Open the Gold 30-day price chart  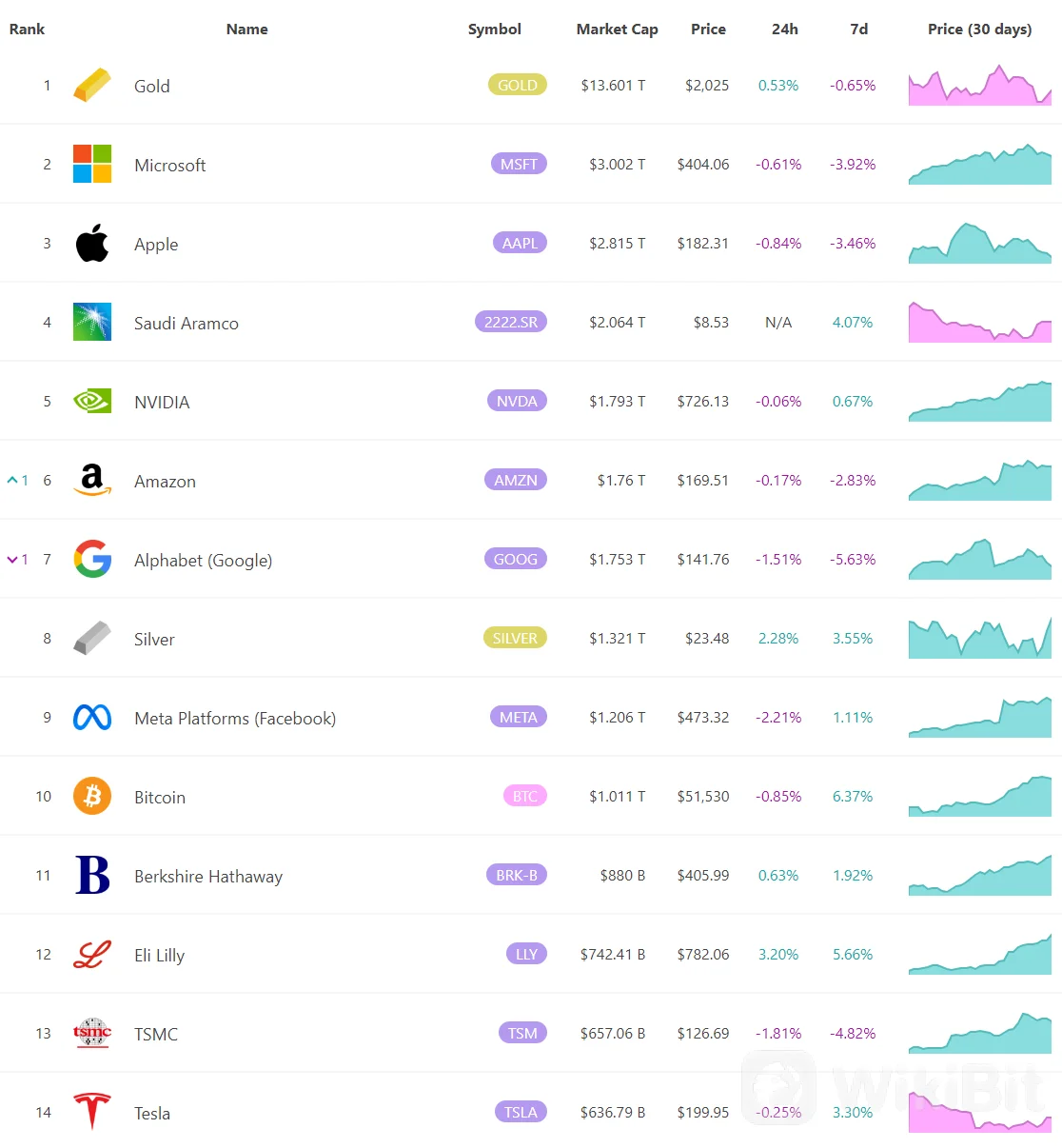(979, 86)
